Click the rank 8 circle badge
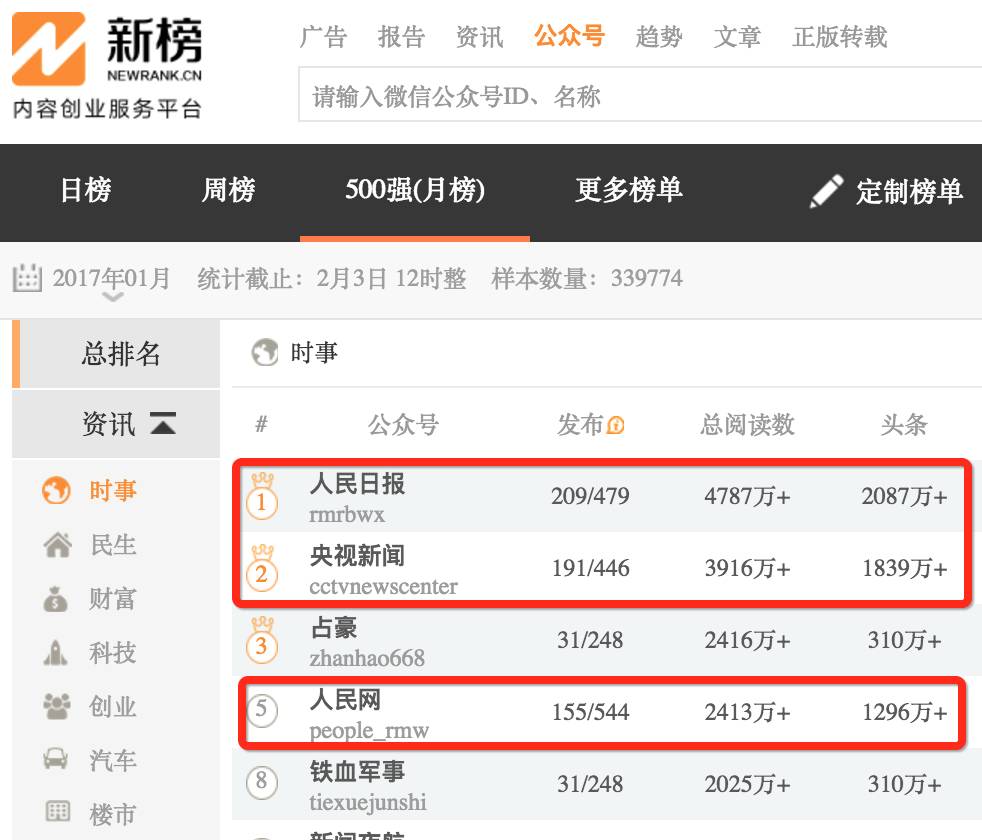Image resolution: width=982 pixels, height=840 pixels. (262, 782)
